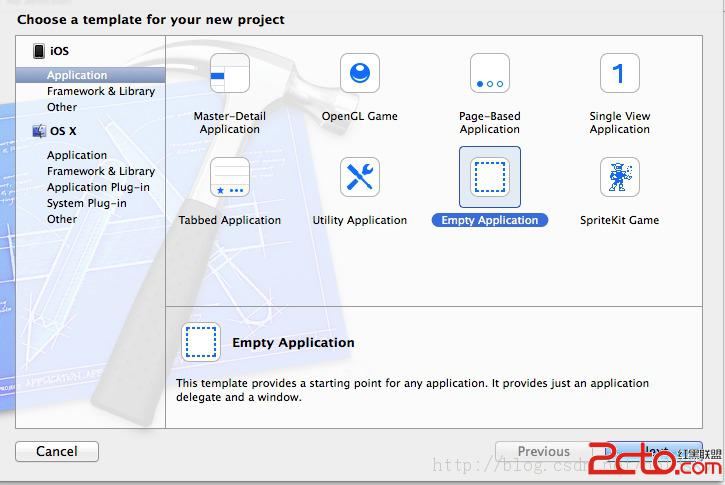This screenshot has width=725, height=485.
Task: Click the Previous button
Action: pos(544,451)
